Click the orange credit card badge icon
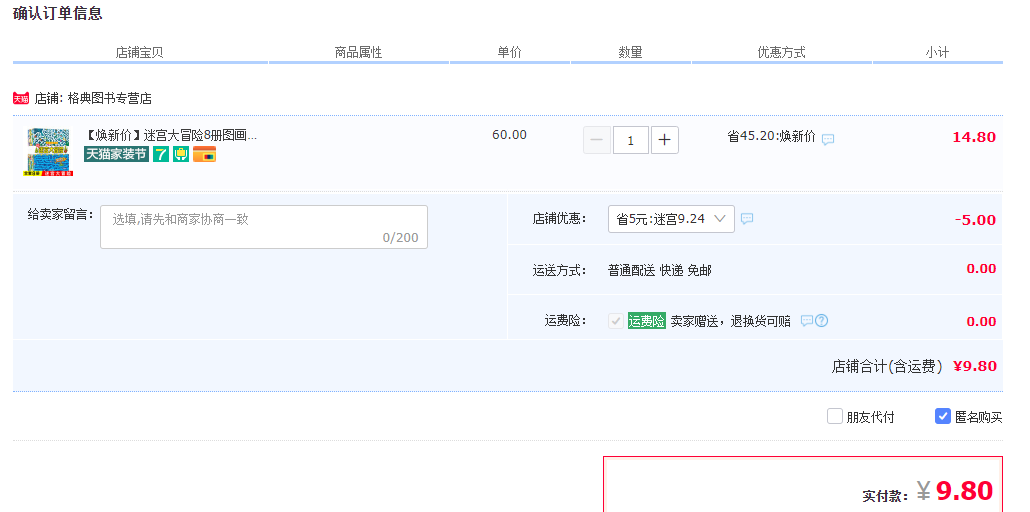The width and height of the screenshot is (1030, 512). click(204, 154)
